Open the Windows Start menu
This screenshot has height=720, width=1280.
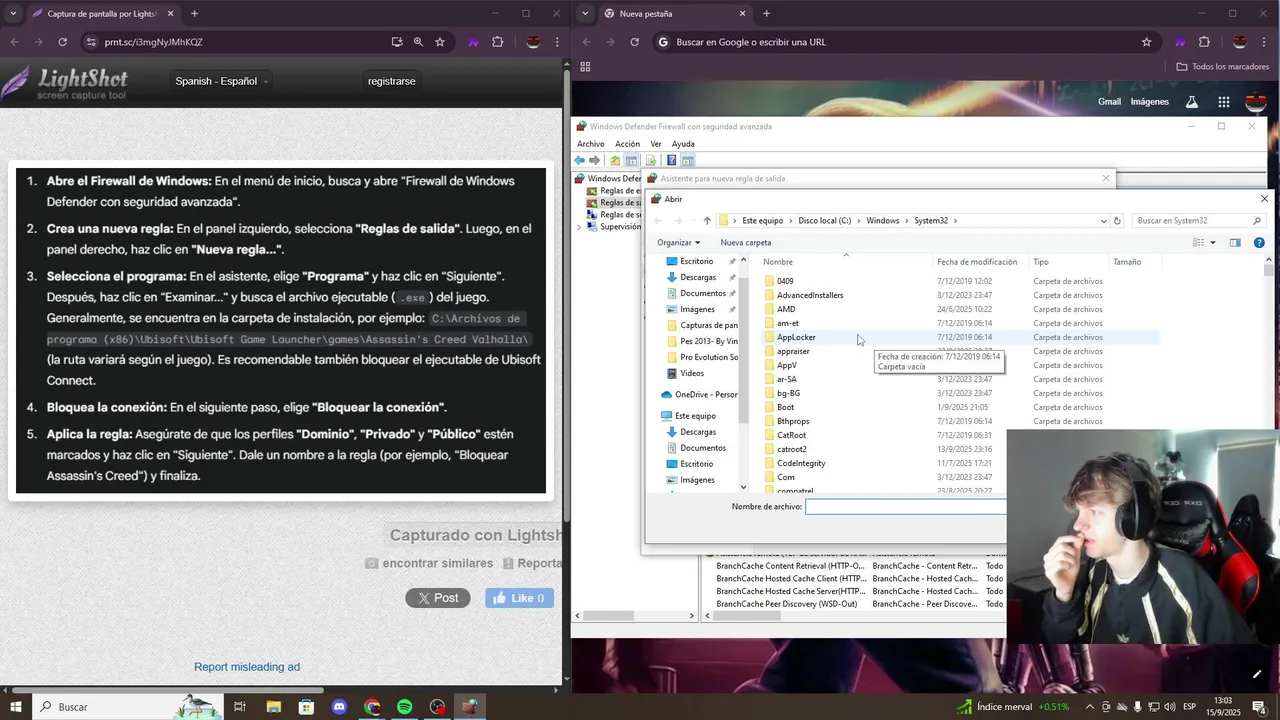click(16, 707)
